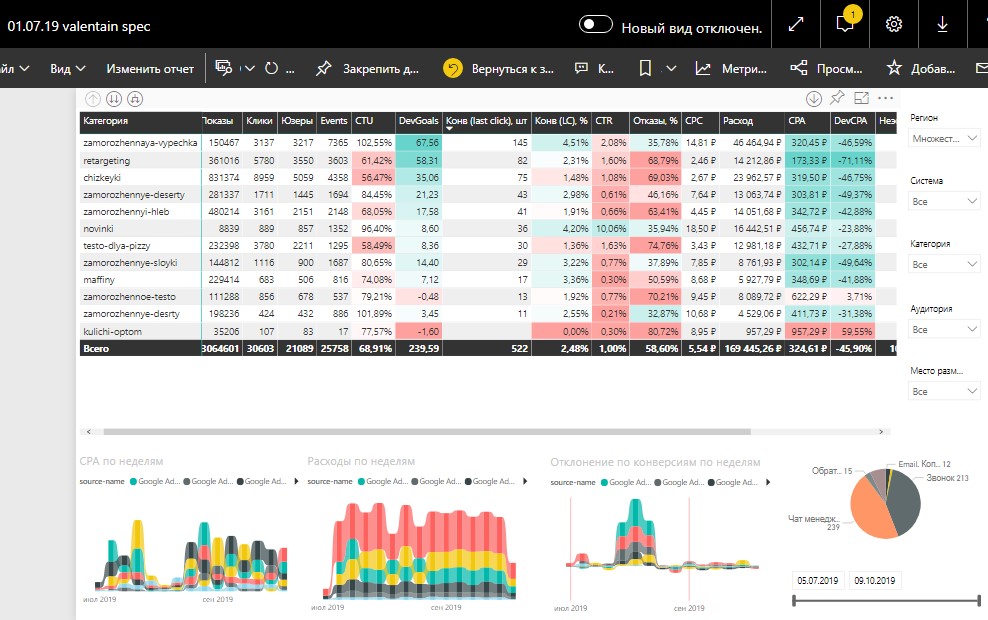Click expand all down one level icon
The height and width of the screenshot is (620, 988).
click(135, 99)
